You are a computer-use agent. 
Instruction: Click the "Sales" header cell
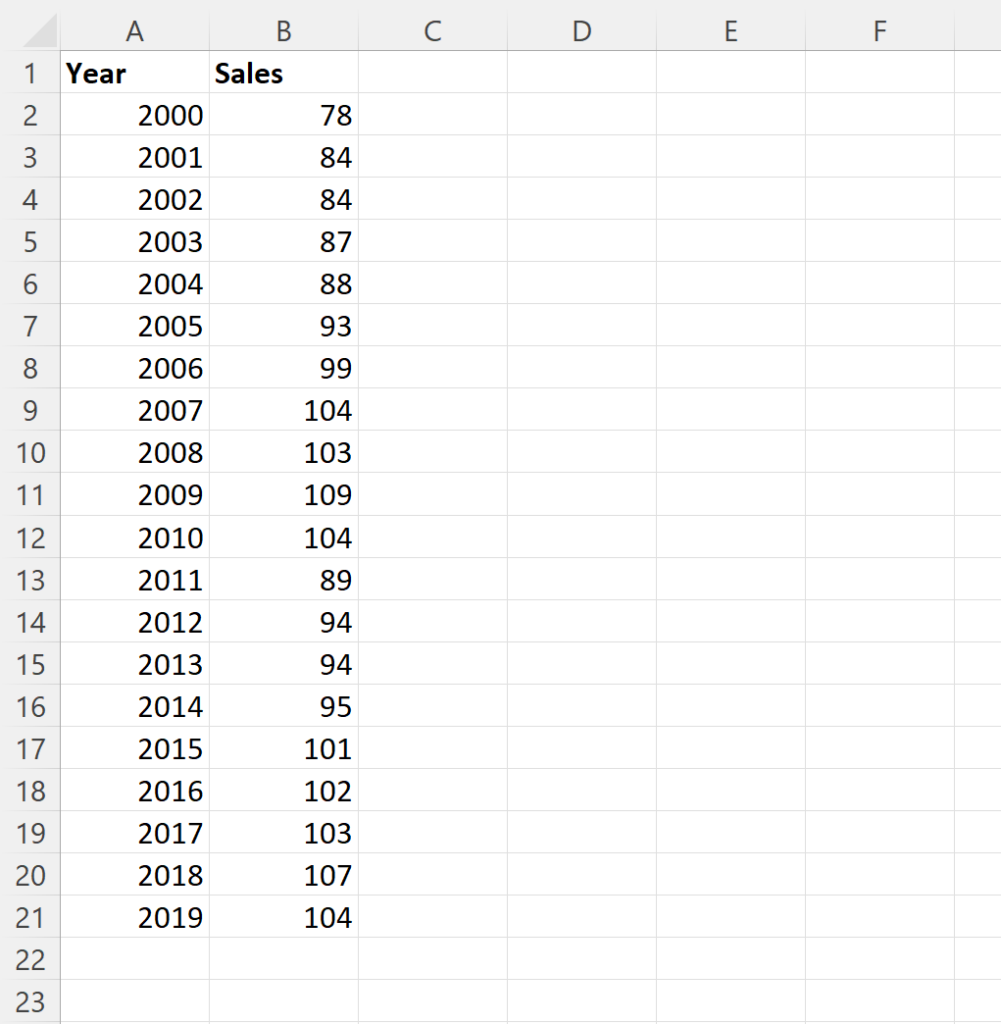pos(283,72)
